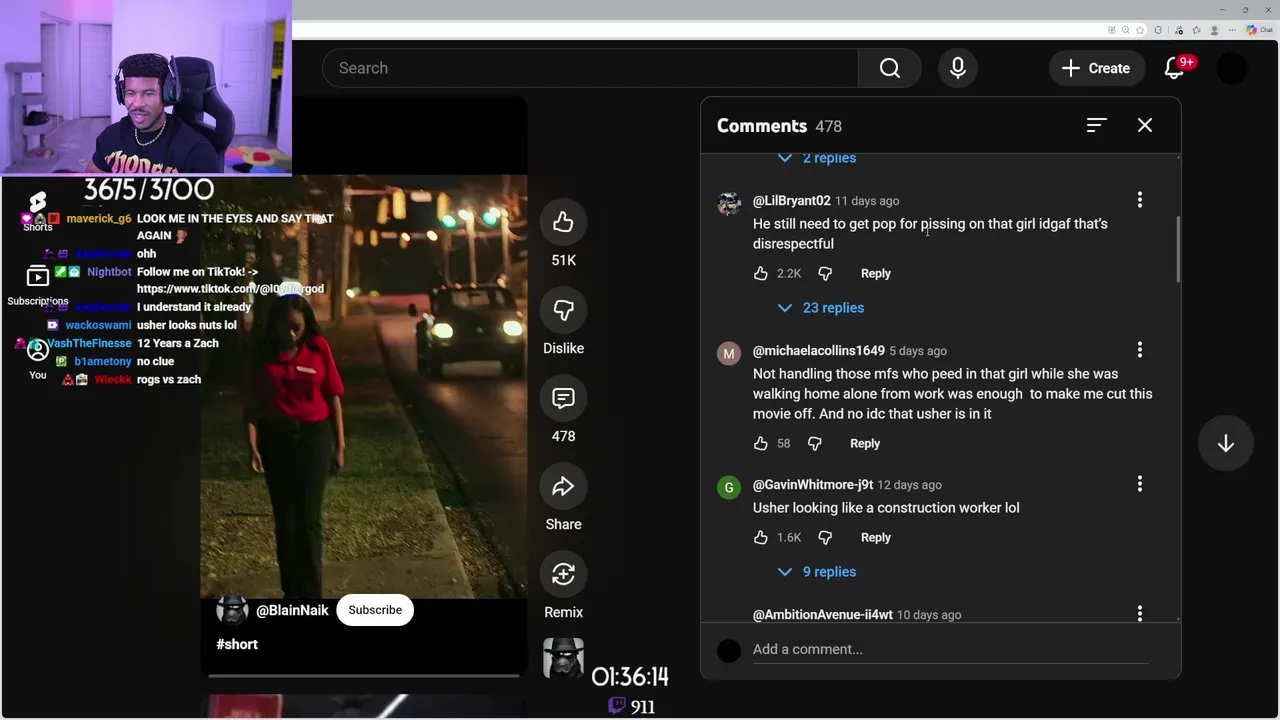Click in Add a comment field
This screenshot has height=720, width=1280.
tap(950, 650)
